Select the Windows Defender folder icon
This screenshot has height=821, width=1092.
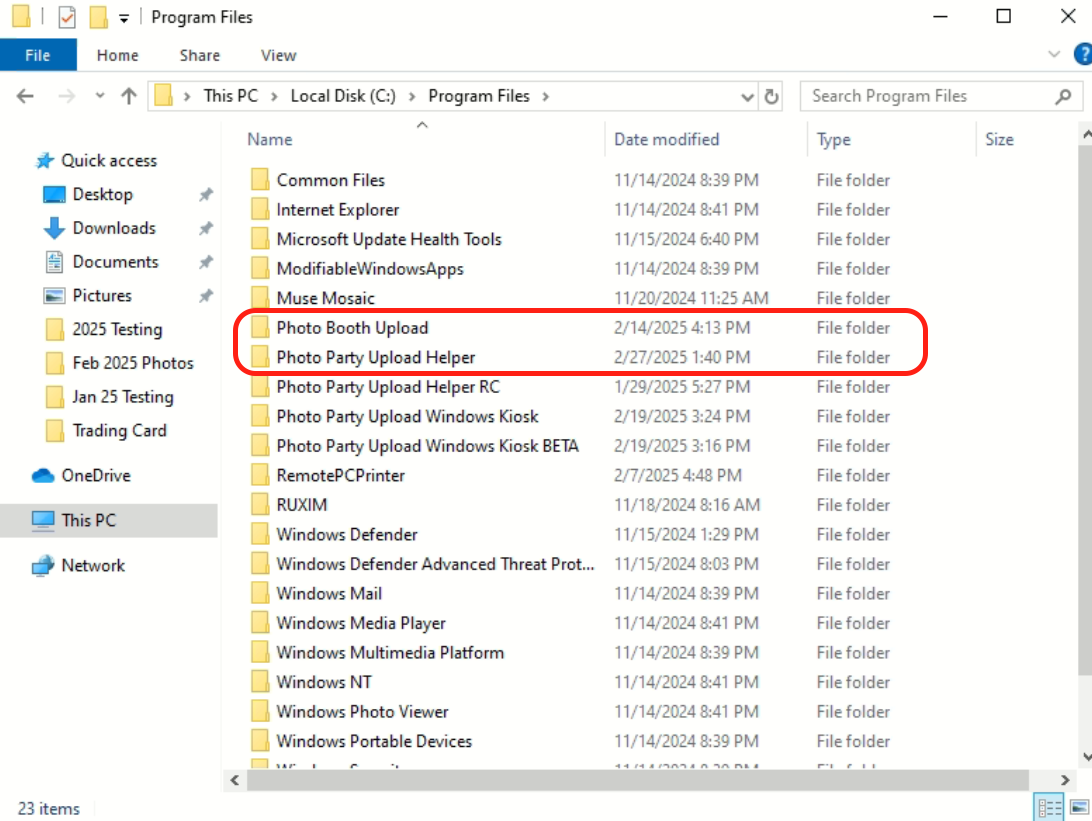[260, 534]
